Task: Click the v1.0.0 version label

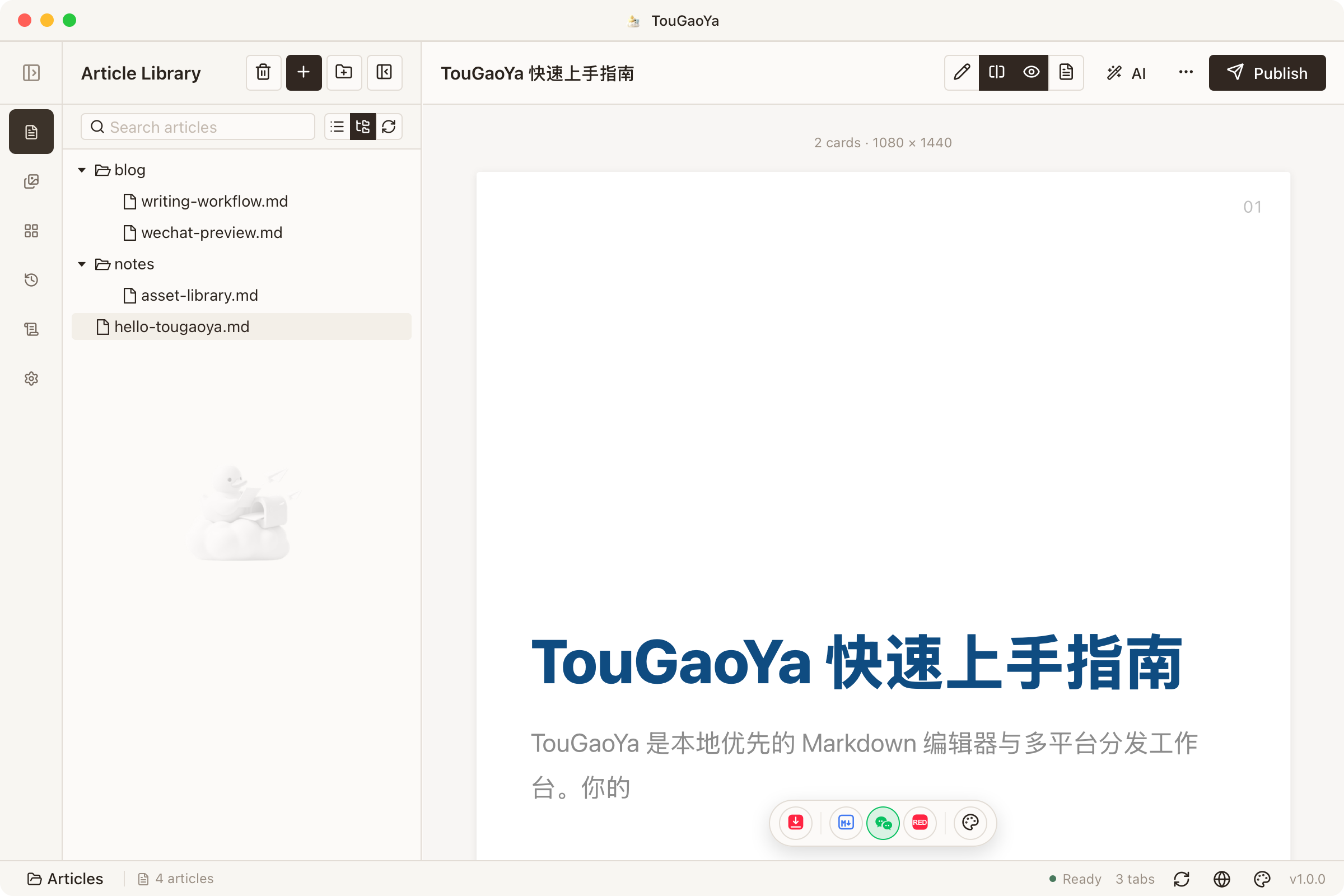Action: (1307, 879)
